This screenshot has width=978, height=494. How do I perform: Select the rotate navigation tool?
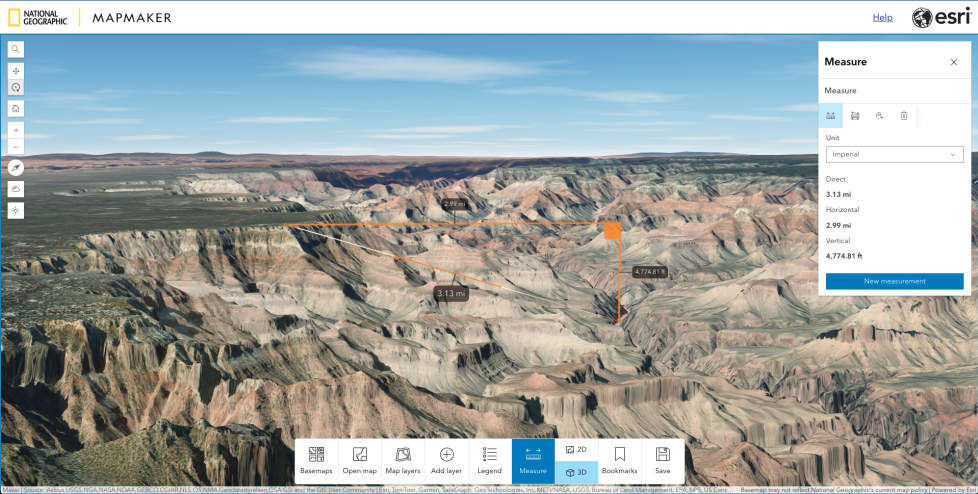pyautogui.click(x=16, y=88)
